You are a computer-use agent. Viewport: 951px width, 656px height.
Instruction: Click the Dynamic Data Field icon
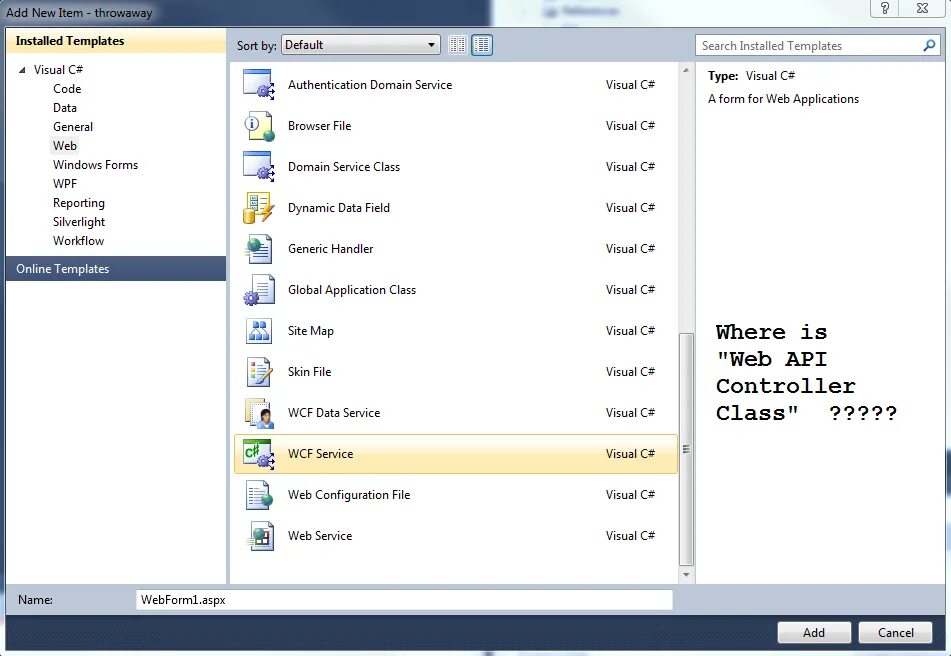coord(259,207)
